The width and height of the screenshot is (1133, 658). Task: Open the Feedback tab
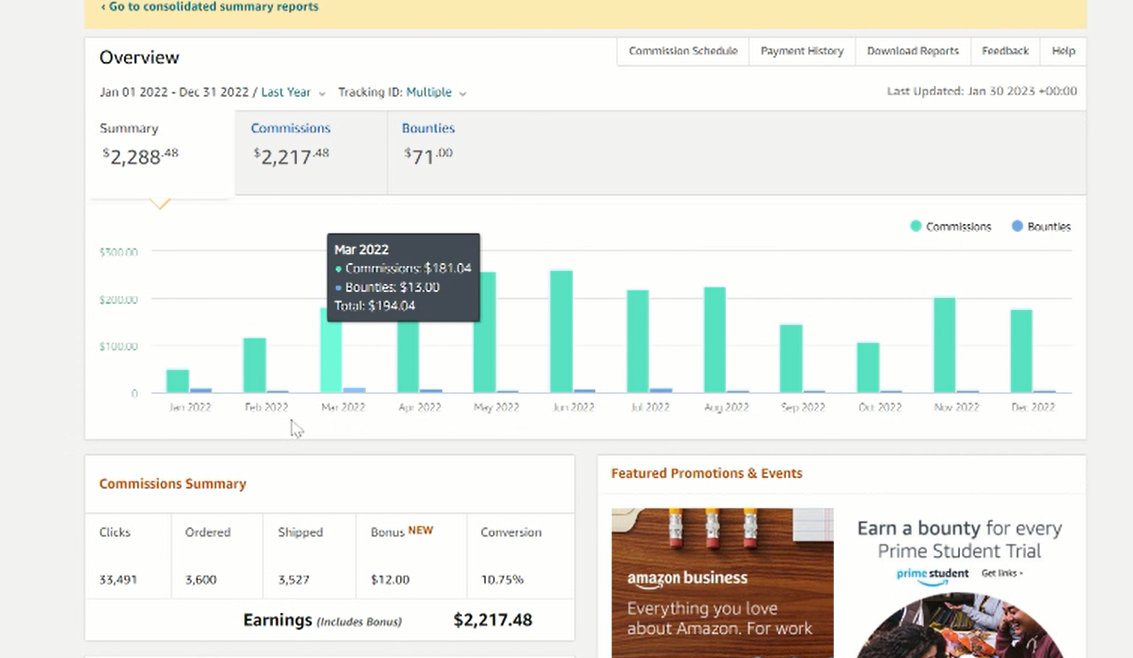point(1005,51)
